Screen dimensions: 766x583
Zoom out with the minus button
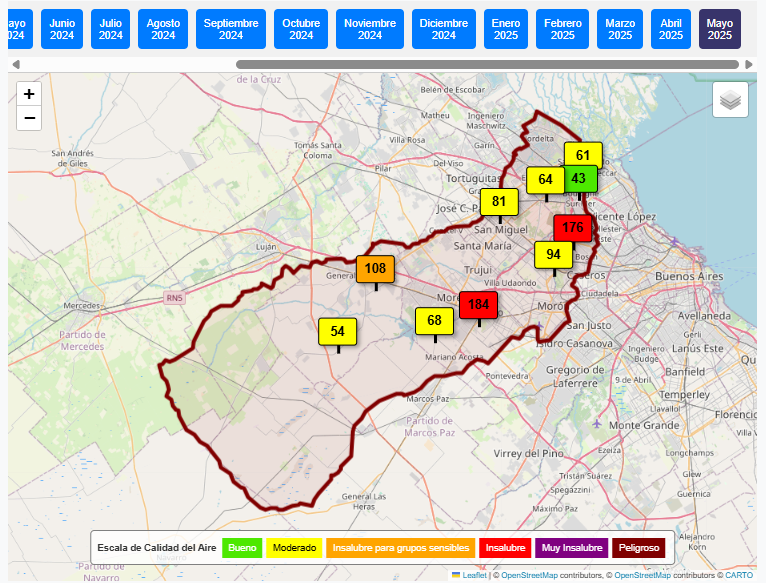pos(29,118)
